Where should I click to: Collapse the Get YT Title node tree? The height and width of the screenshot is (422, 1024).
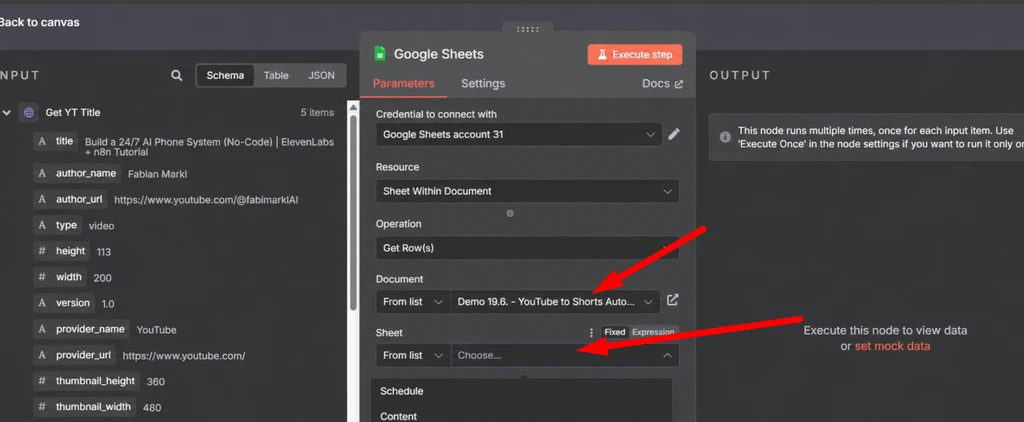7,112
